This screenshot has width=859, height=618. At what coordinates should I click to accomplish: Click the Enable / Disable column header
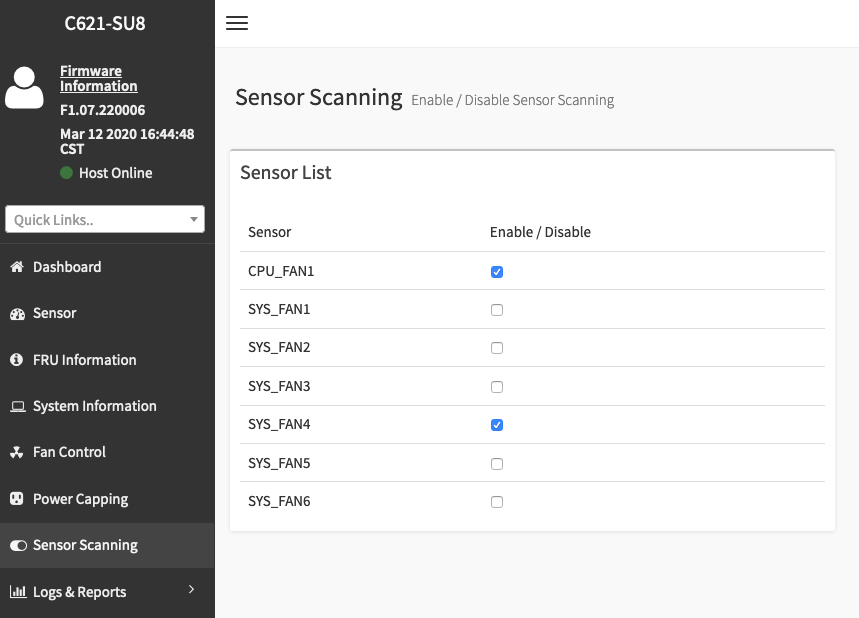[540, 232]
